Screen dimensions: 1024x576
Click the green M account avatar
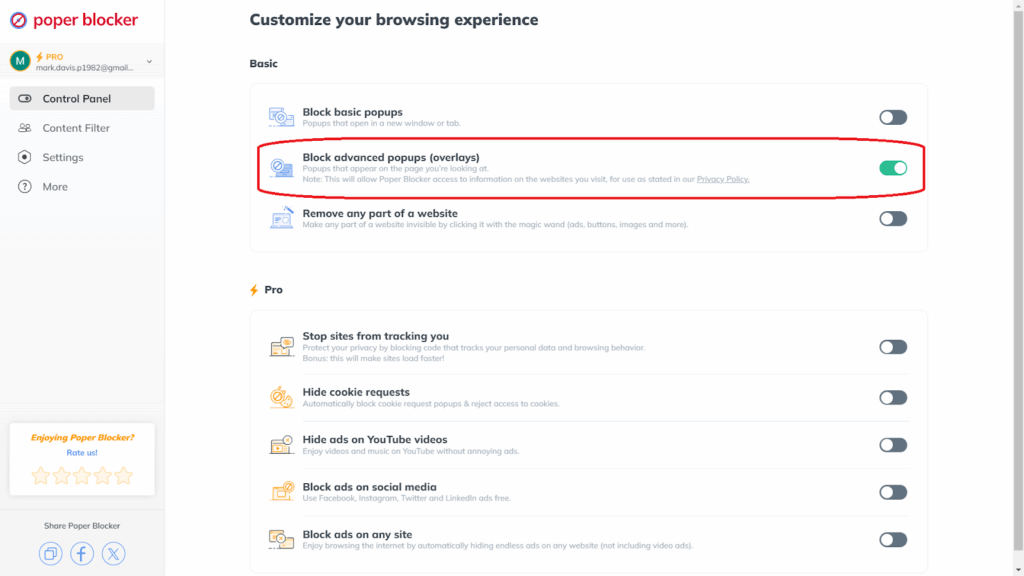click(20, 61)
